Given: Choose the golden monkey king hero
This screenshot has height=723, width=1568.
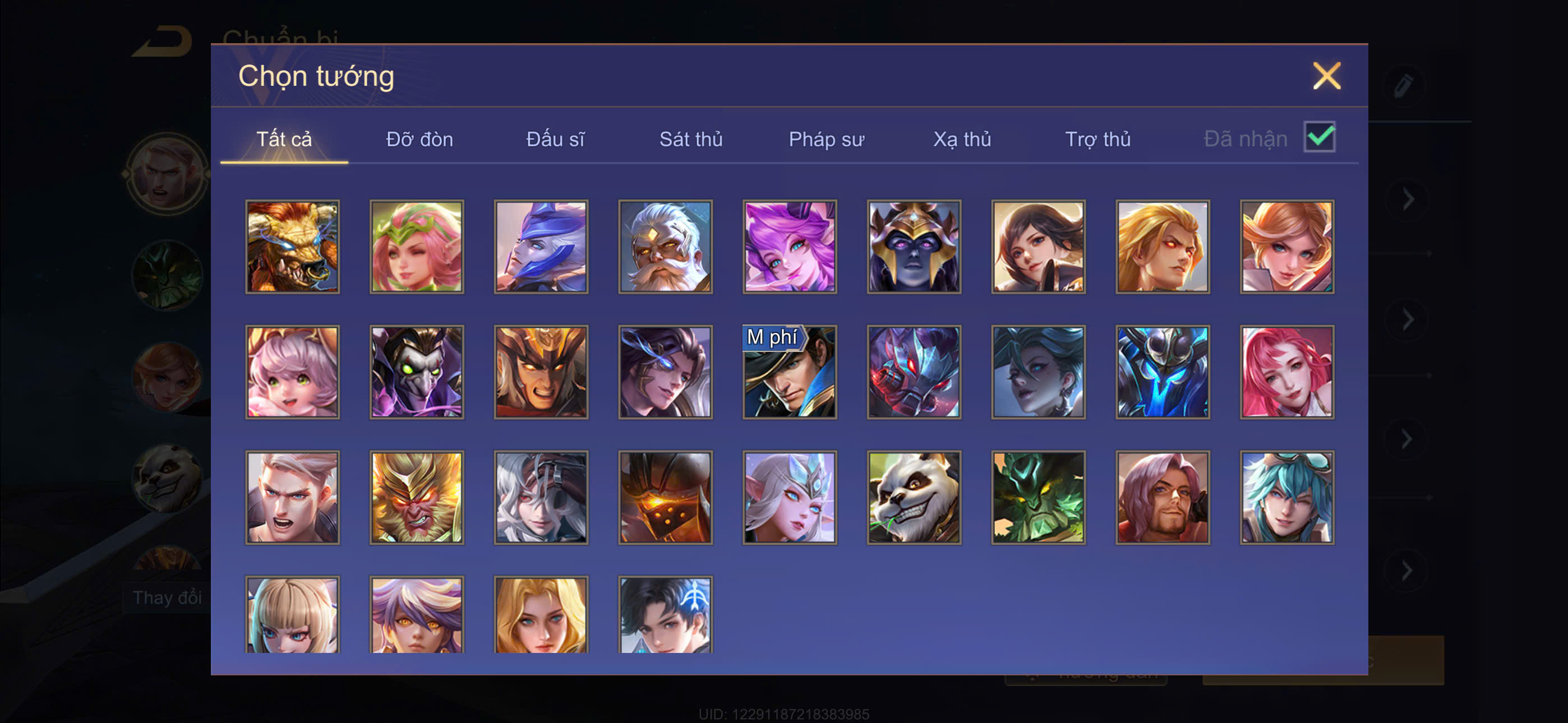Looking at the screenshot, I should click(417, 497).
